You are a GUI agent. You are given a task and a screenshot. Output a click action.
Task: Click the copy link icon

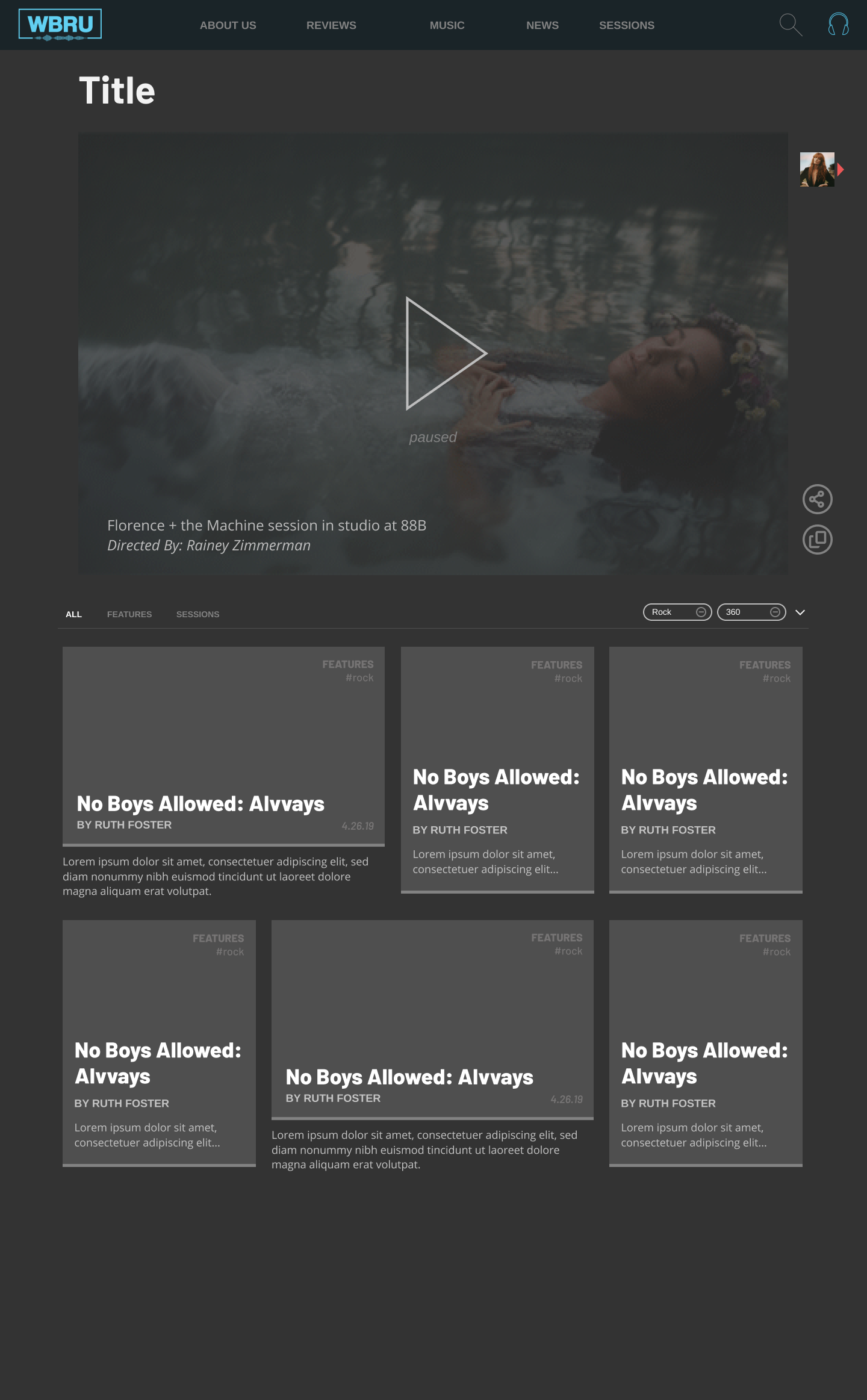click(817, 540)
